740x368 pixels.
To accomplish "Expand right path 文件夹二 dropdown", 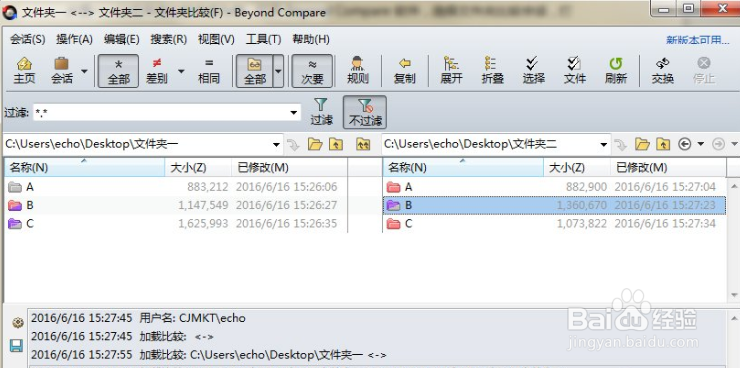I will [604, 144].
